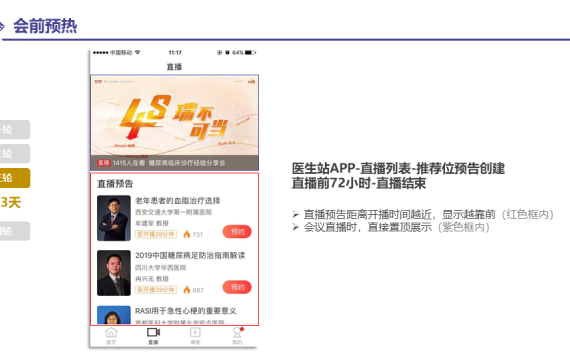Click 牟建军 教授 speaker name

pyautogui.click(x=152, y=223)
